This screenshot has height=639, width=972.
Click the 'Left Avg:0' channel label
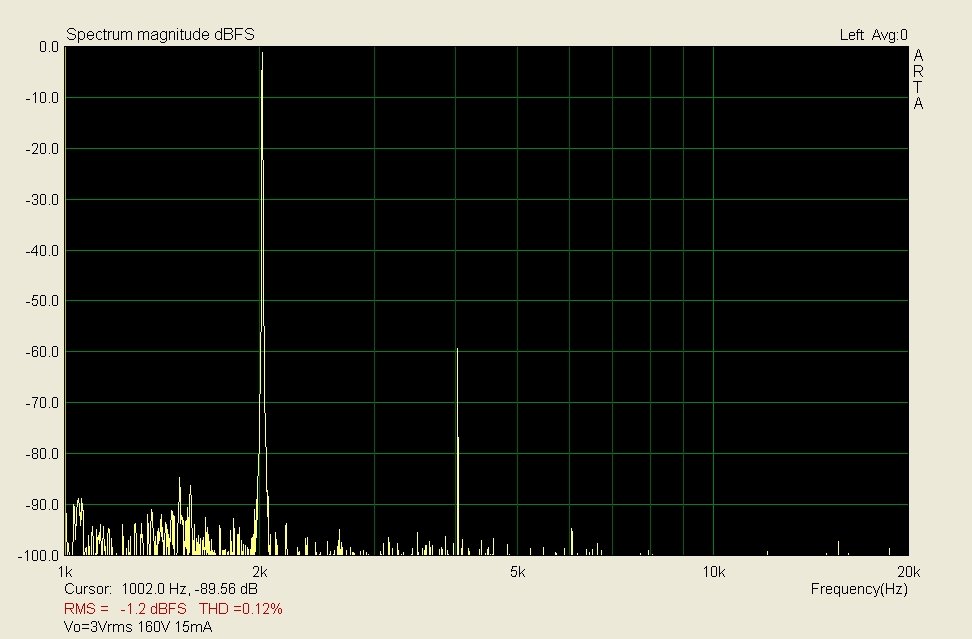873,35
